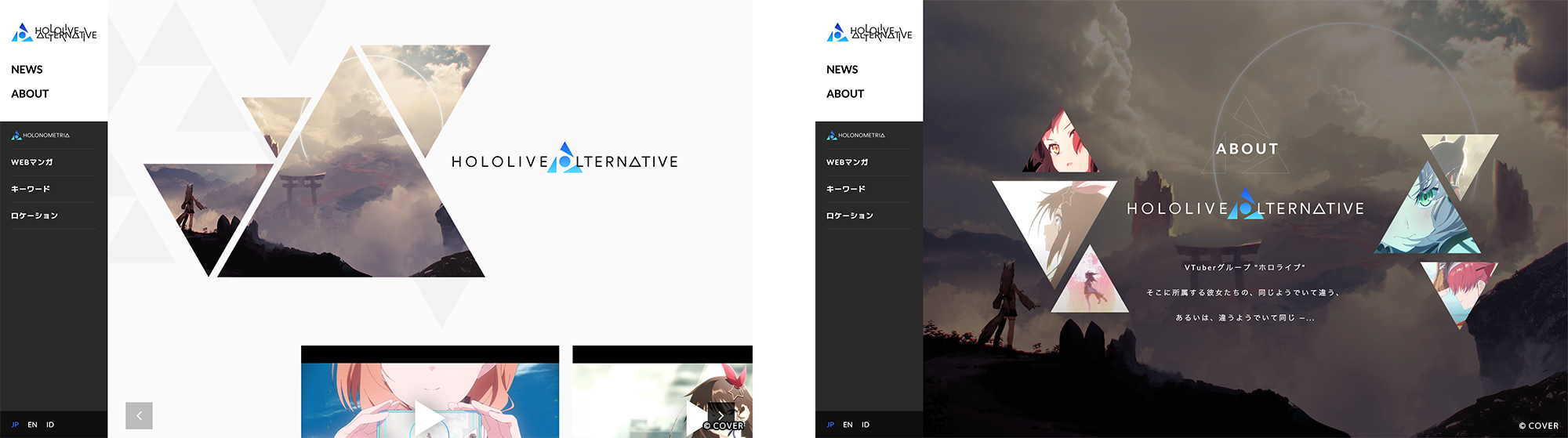The image size is (1568, 438).
Task: Switch language to EN on the left page
Action: 32,425
